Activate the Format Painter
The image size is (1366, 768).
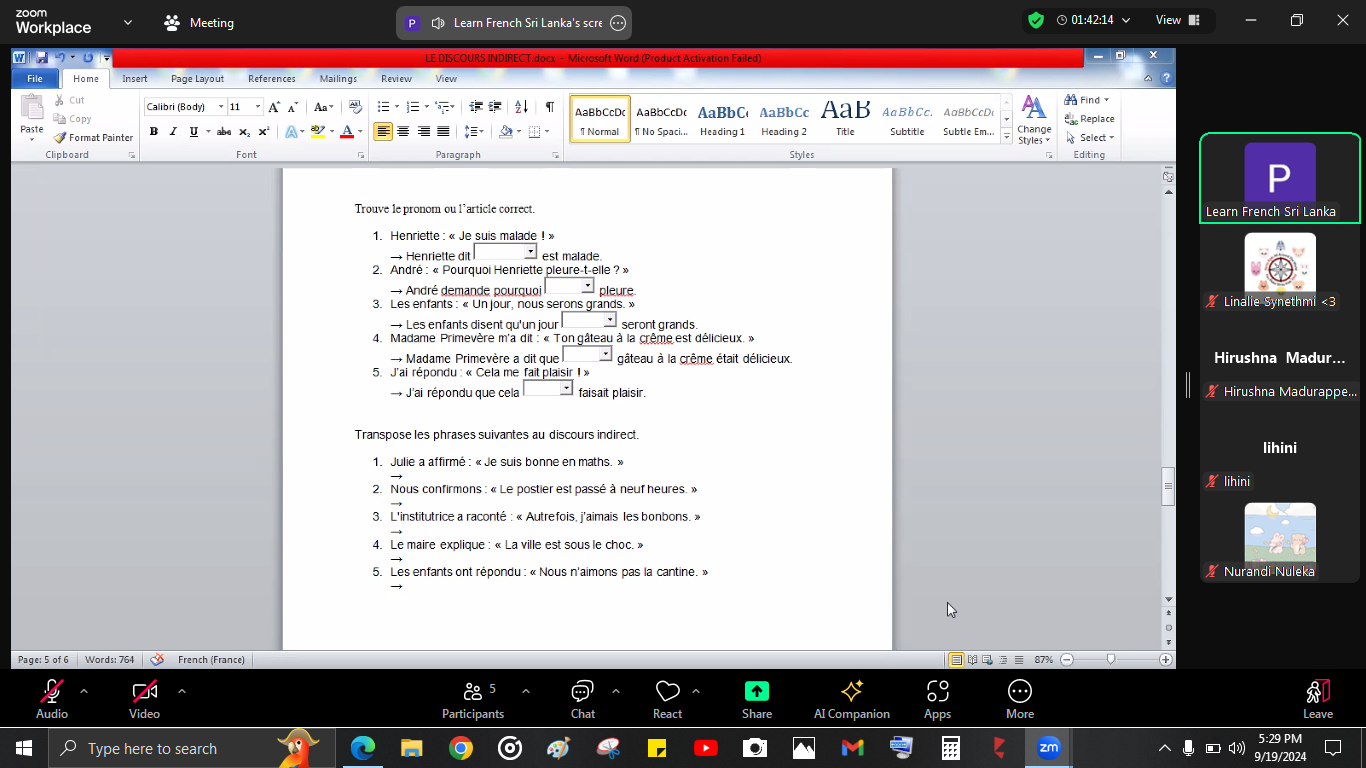point(93,138)
